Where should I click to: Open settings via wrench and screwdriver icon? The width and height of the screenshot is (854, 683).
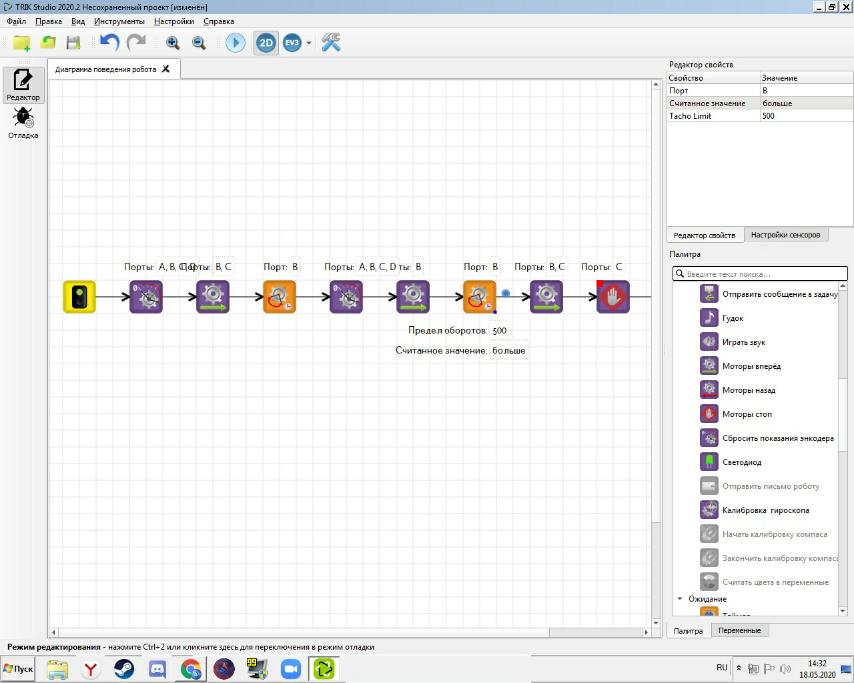331,42
